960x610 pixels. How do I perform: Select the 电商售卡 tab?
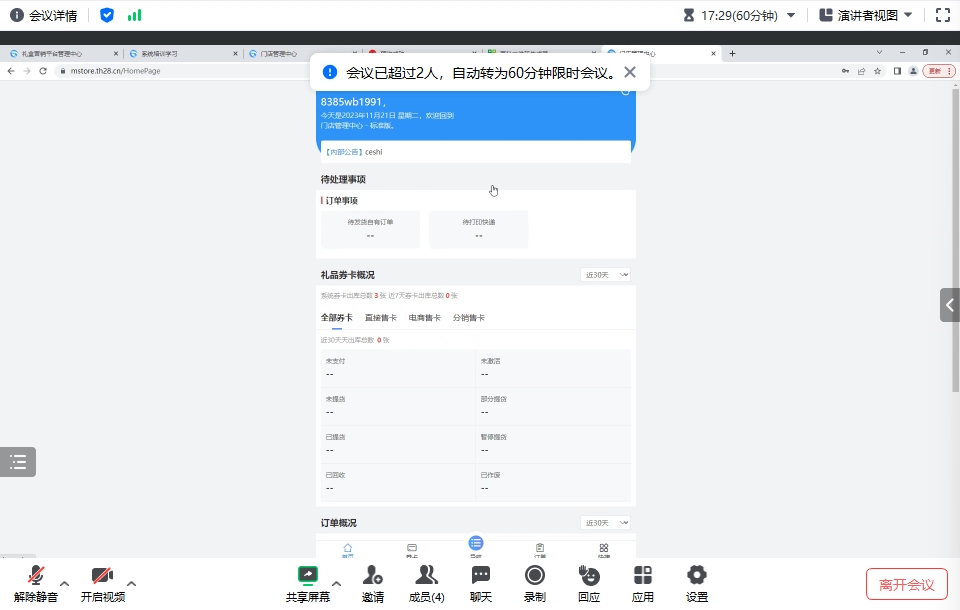(x=424, y=317)
